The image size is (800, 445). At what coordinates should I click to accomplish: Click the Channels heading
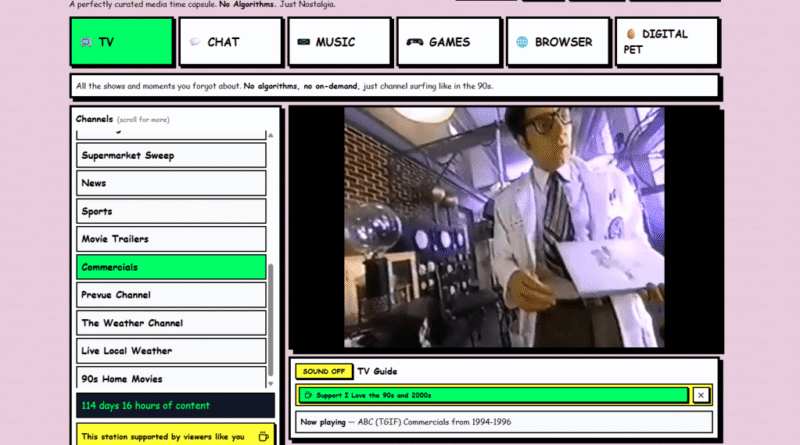(94, 119)
